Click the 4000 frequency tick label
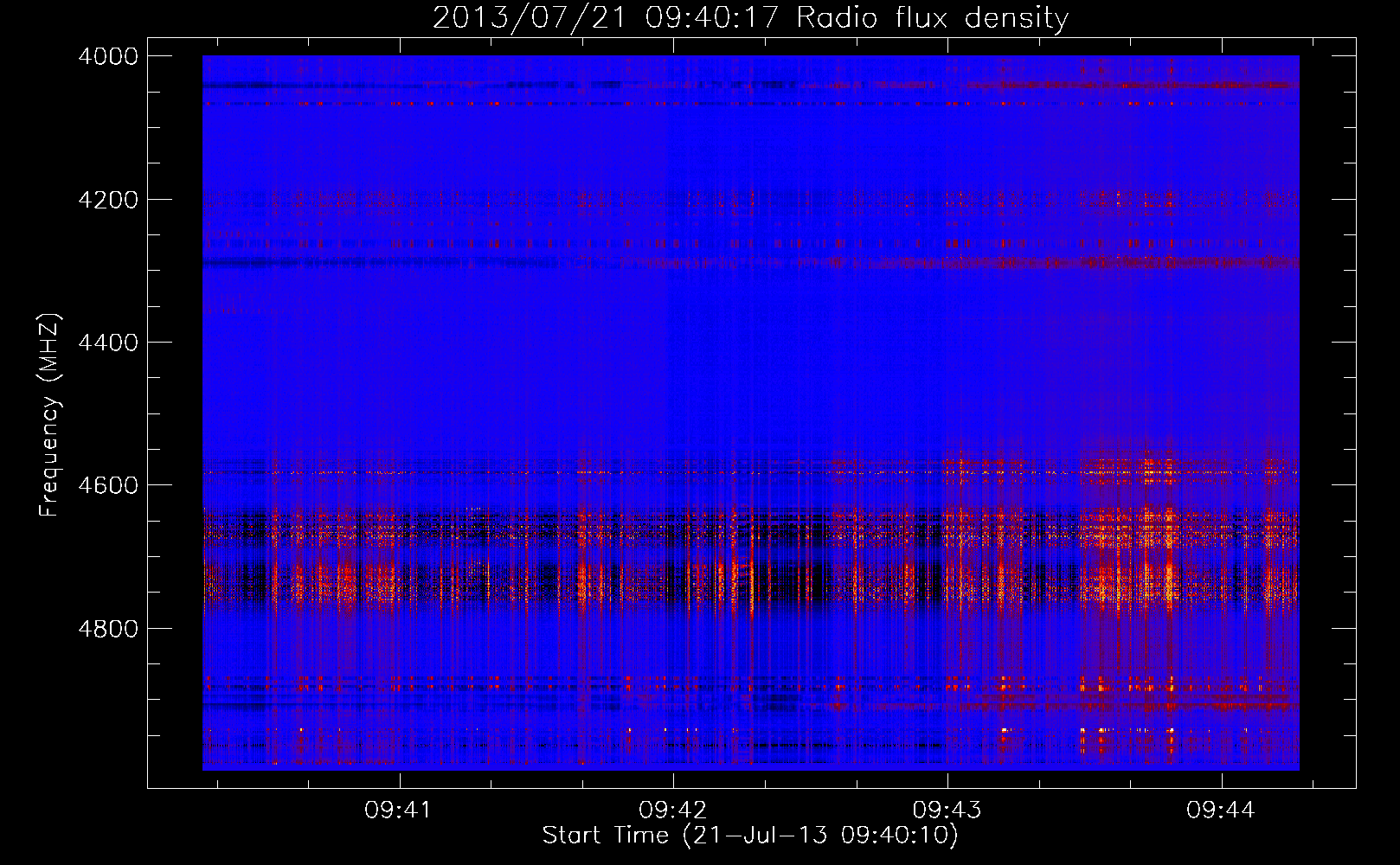 point(108,56)
